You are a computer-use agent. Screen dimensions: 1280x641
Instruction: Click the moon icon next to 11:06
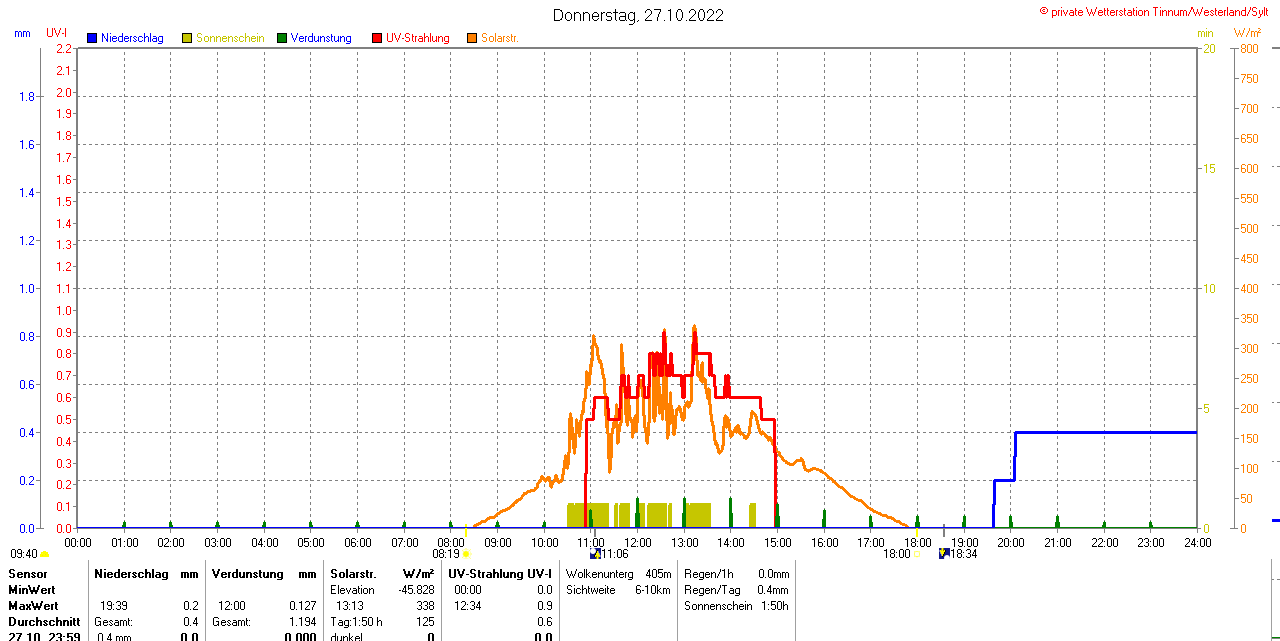(595, 554)
